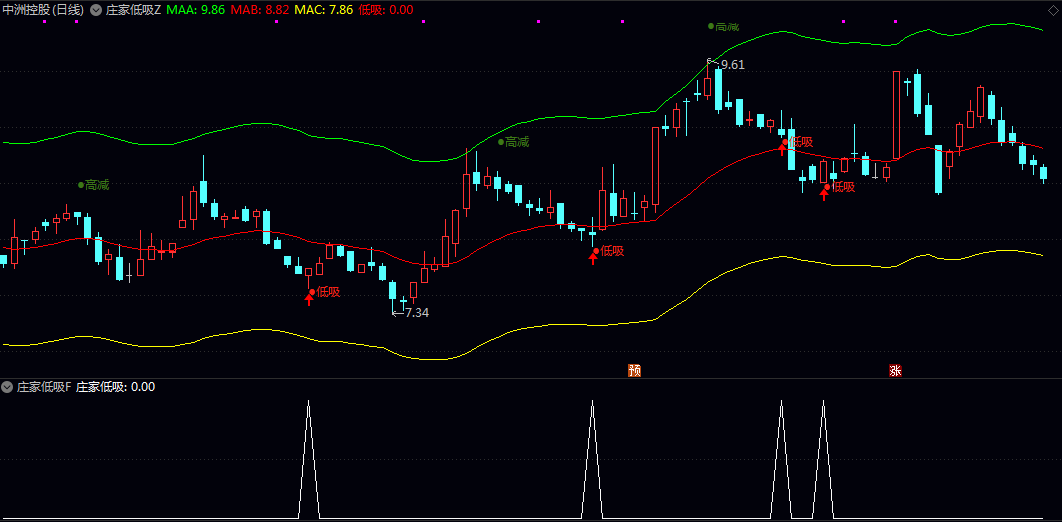Expand the 庄家低吸F sub-panel dropdown arrow

pyautogui.click(x=7, y=387)
